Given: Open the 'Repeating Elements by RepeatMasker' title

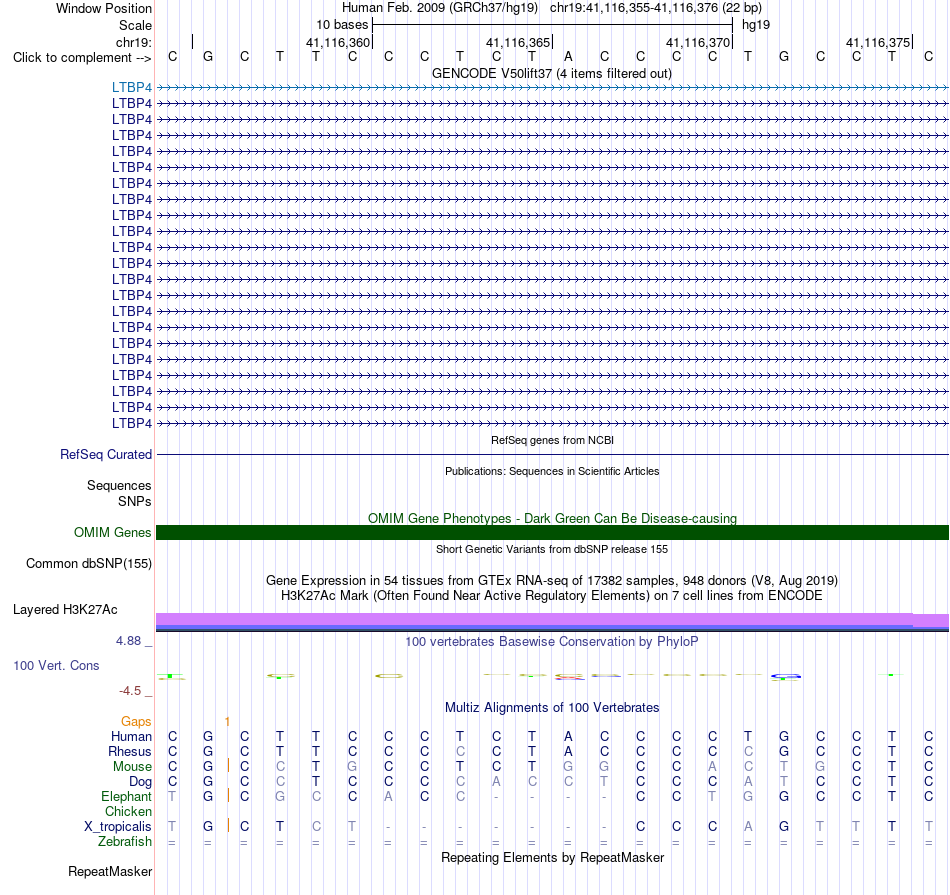Looking at the screenshot, I should pos(552,858).
